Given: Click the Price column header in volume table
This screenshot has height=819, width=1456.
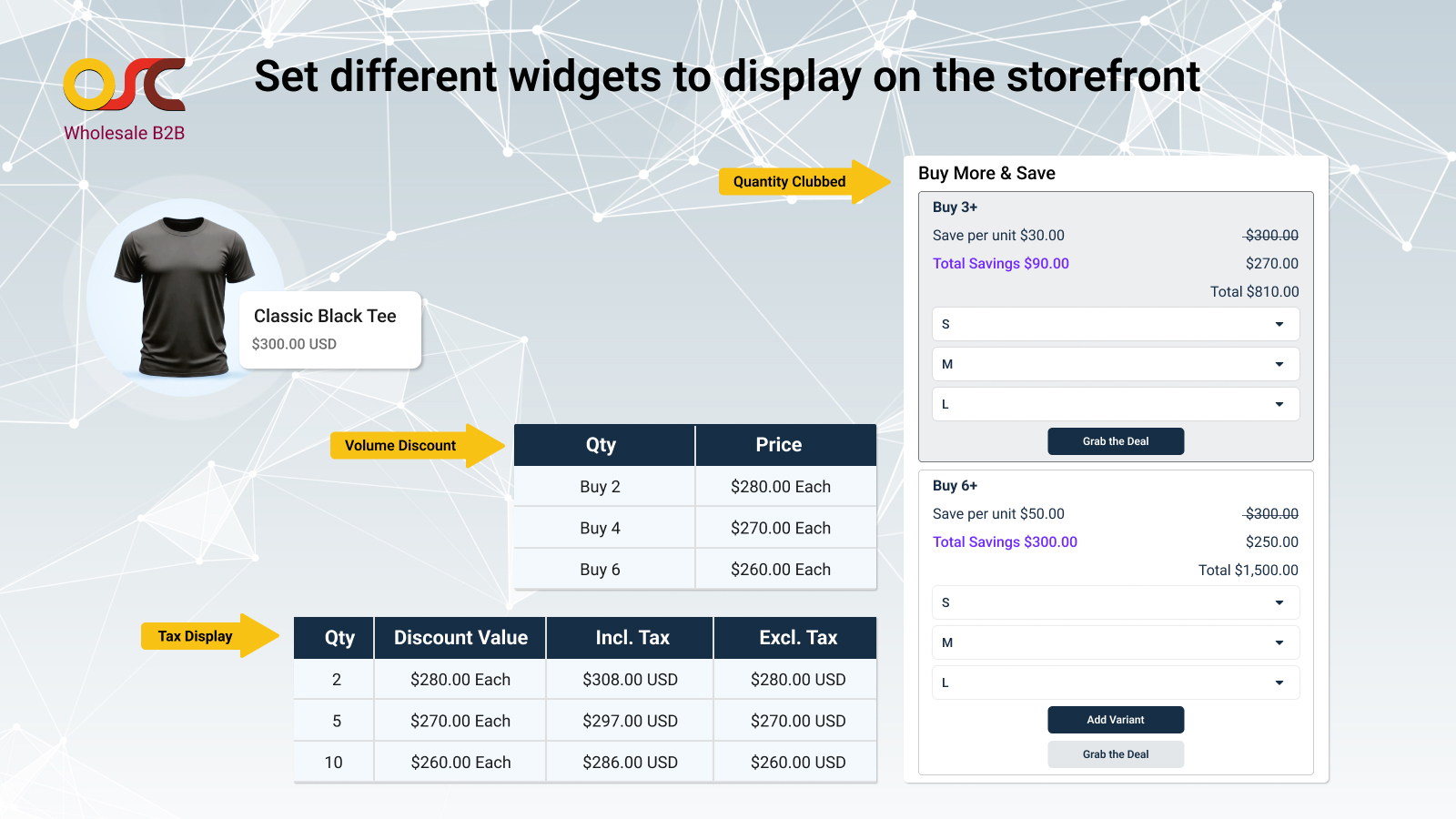Looking at the screenshot, I should pyautogui.click(x=779, y=445).
